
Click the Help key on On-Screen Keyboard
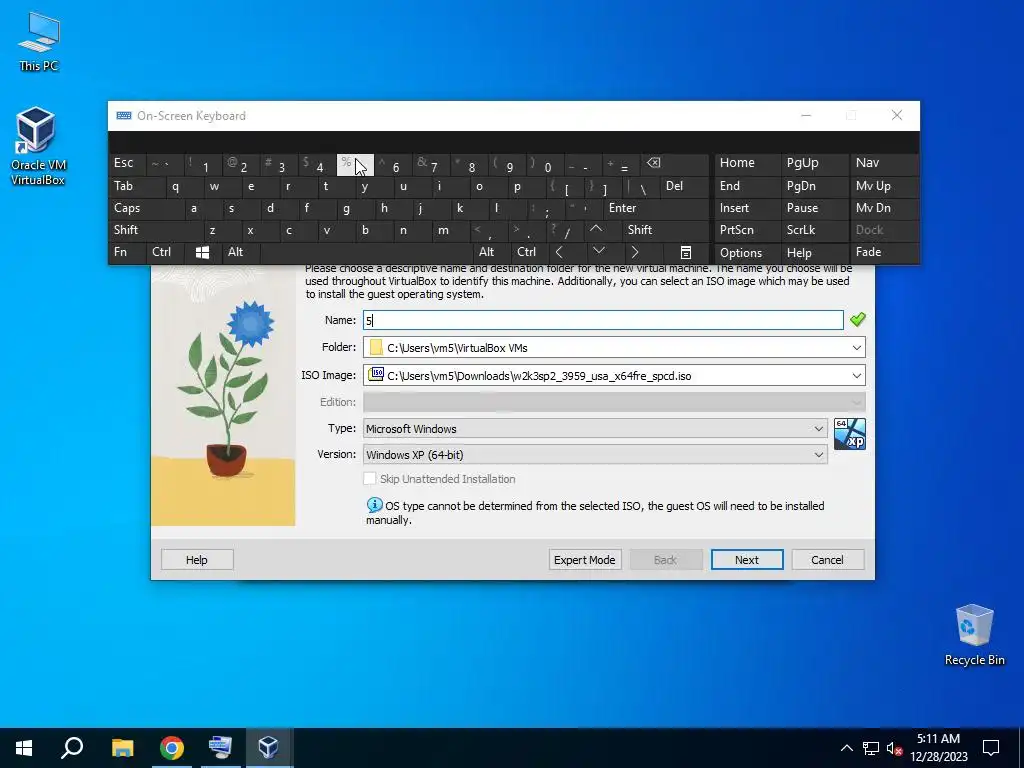click(813, 253)
